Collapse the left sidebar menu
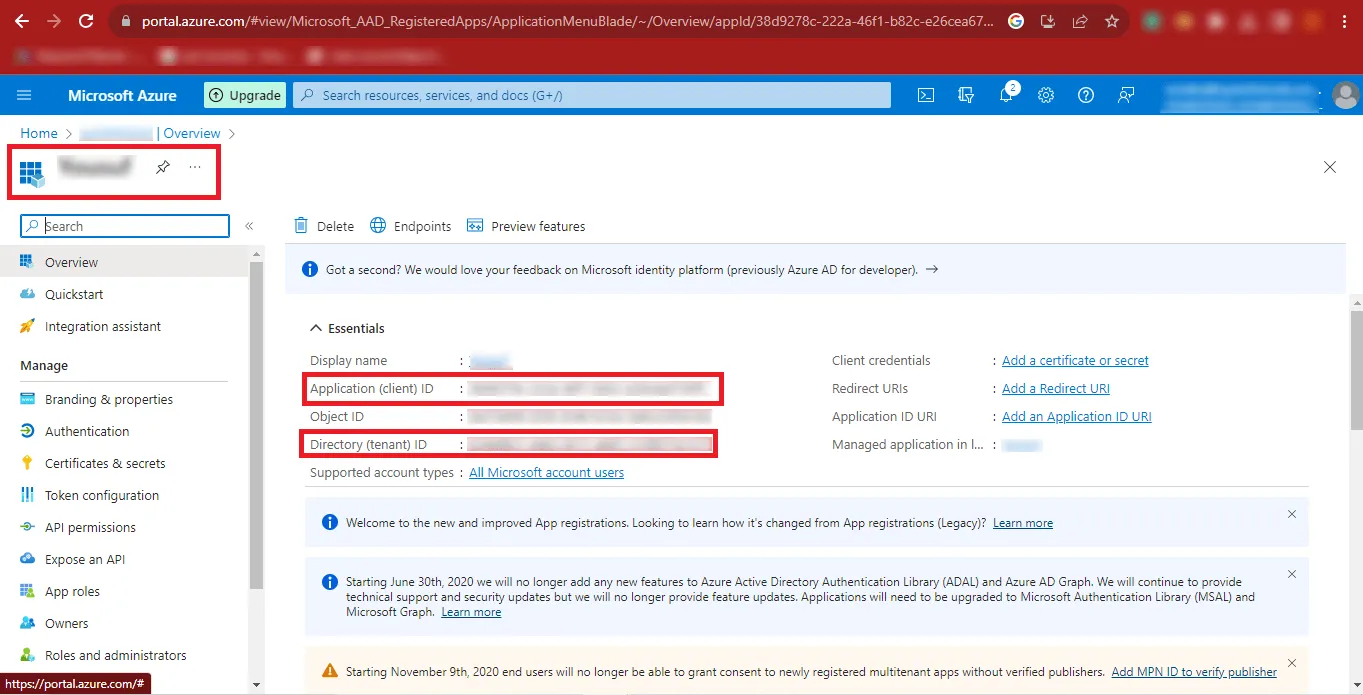 249,226
